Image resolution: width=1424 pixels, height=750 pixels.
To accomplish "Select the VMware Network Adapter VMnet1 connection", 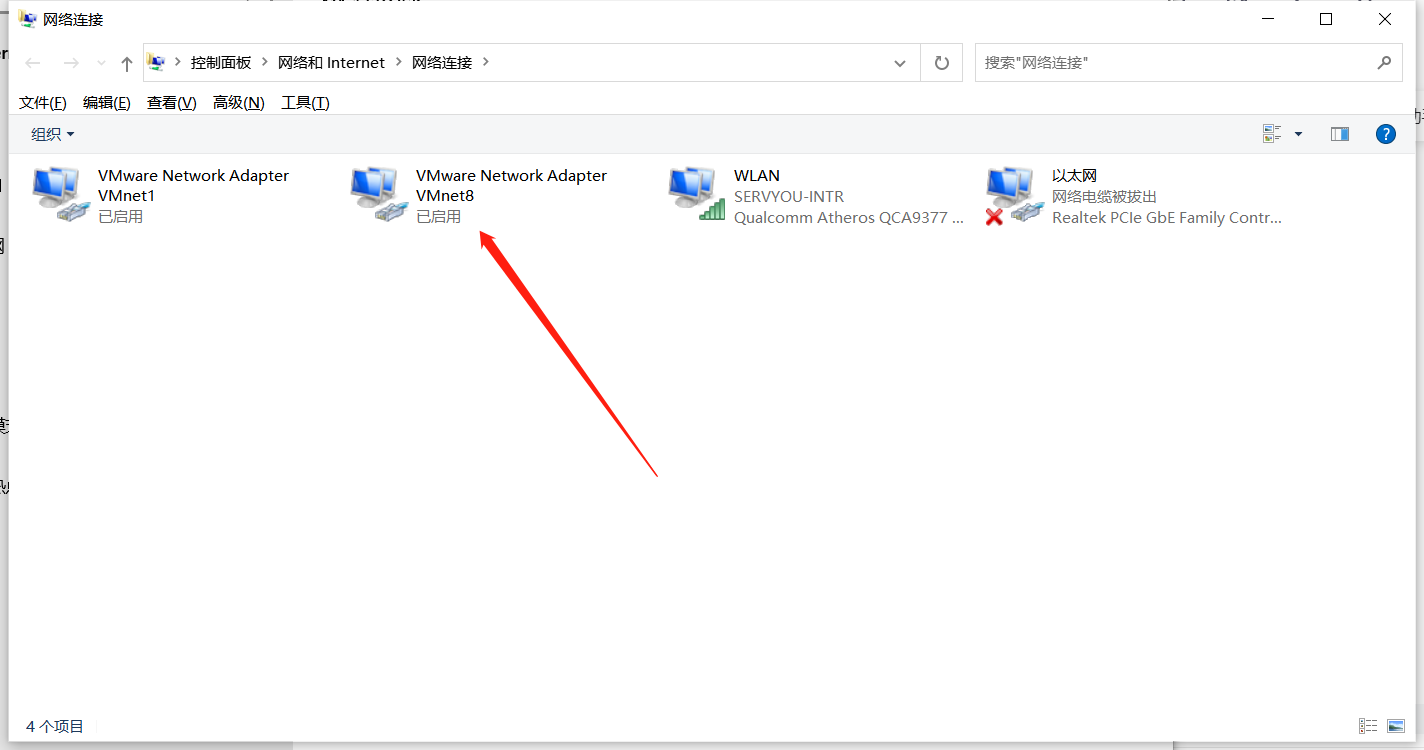I will coord(192,185).
